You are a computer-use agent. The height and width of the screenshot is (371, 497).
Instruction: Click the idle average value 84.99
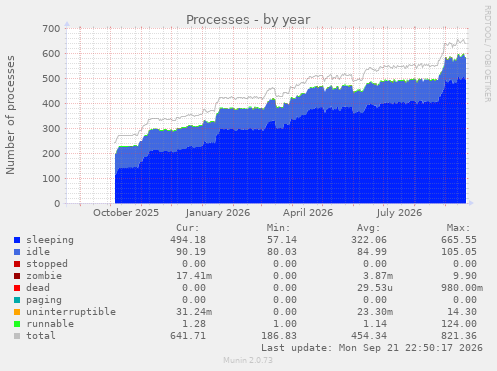[x=372, y=252]
